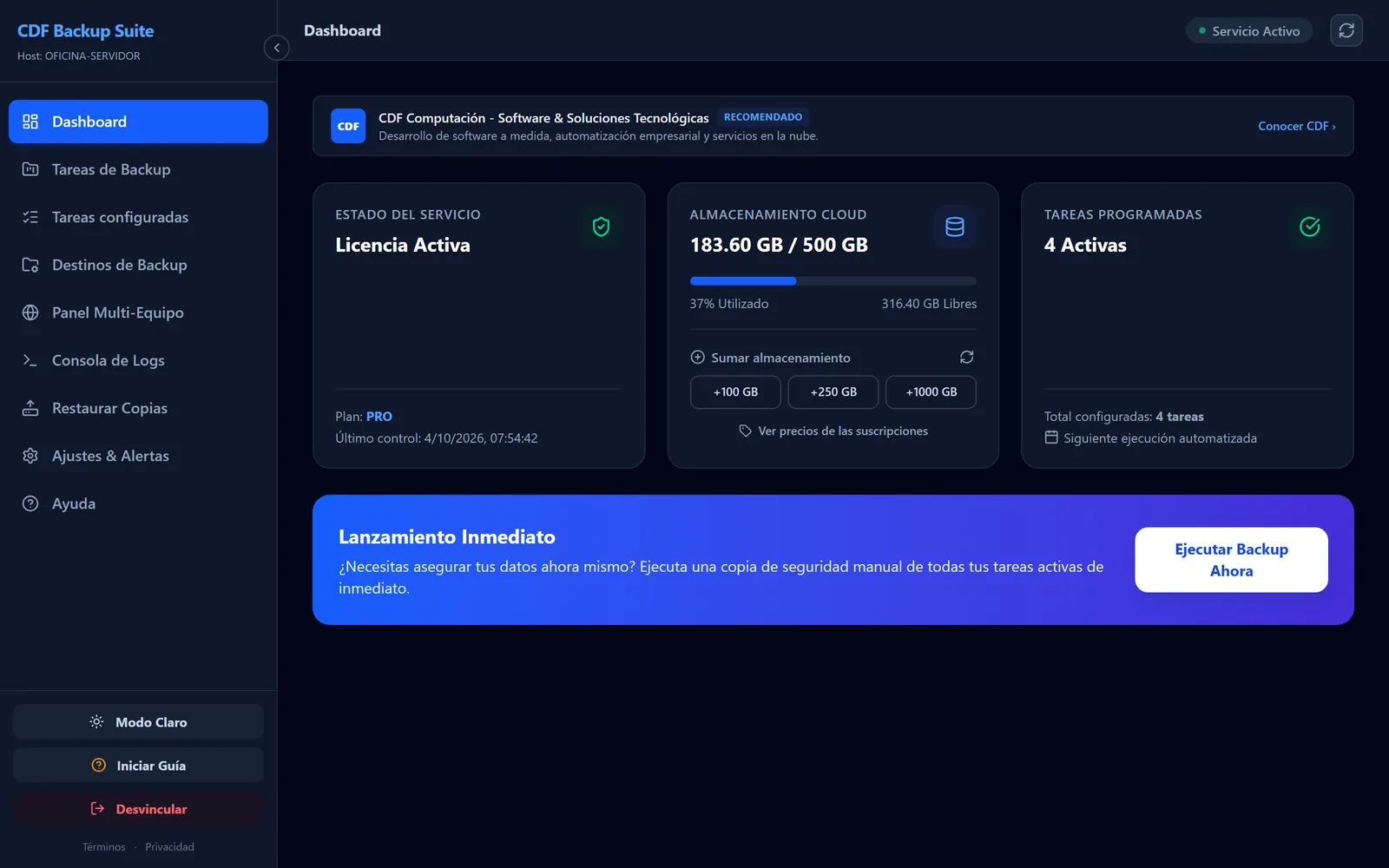Click the plus icon beside Sumar almacenamiento
Viewport: 1389px width, 868px height.
697,357
